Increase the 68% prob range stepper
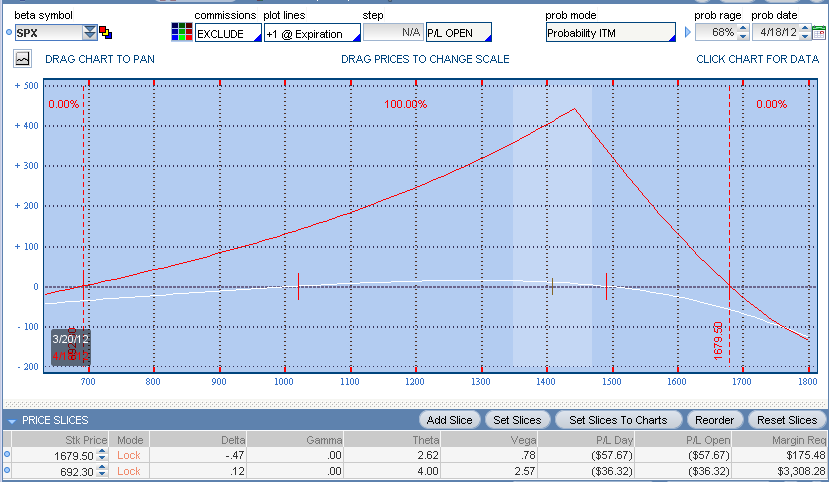This screenshot has width=829, height=485. tap(743, 29)
